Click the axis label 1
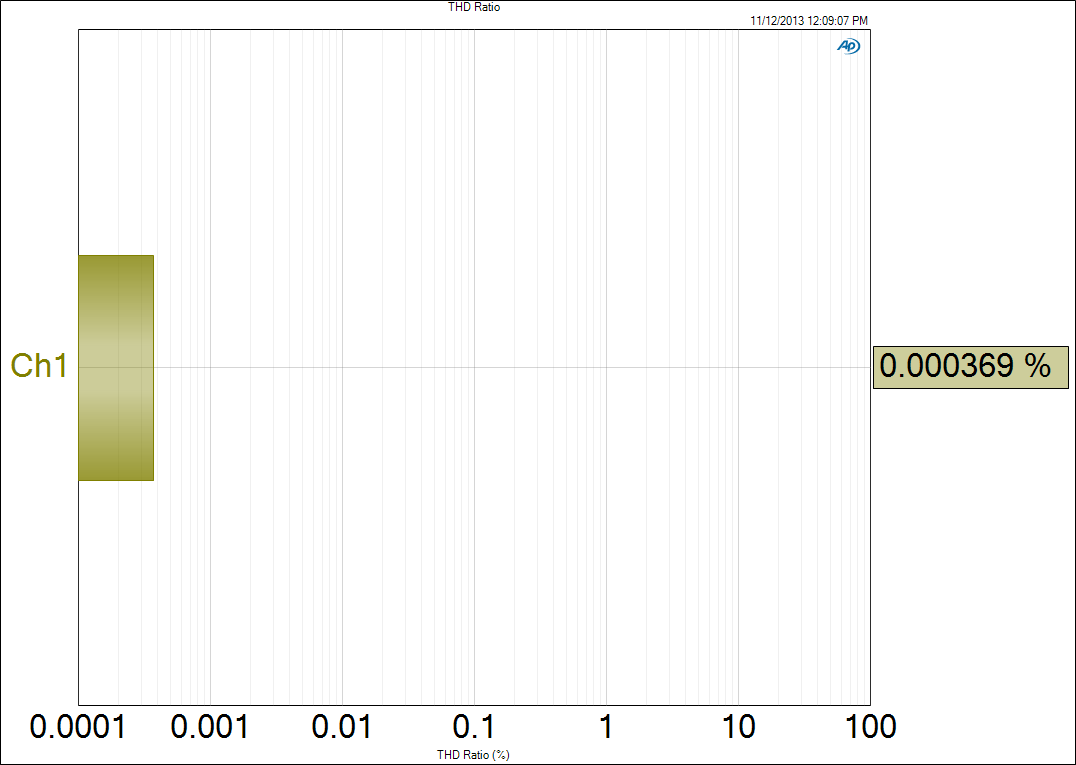The image size is (1076, 765). click(606, 727)
